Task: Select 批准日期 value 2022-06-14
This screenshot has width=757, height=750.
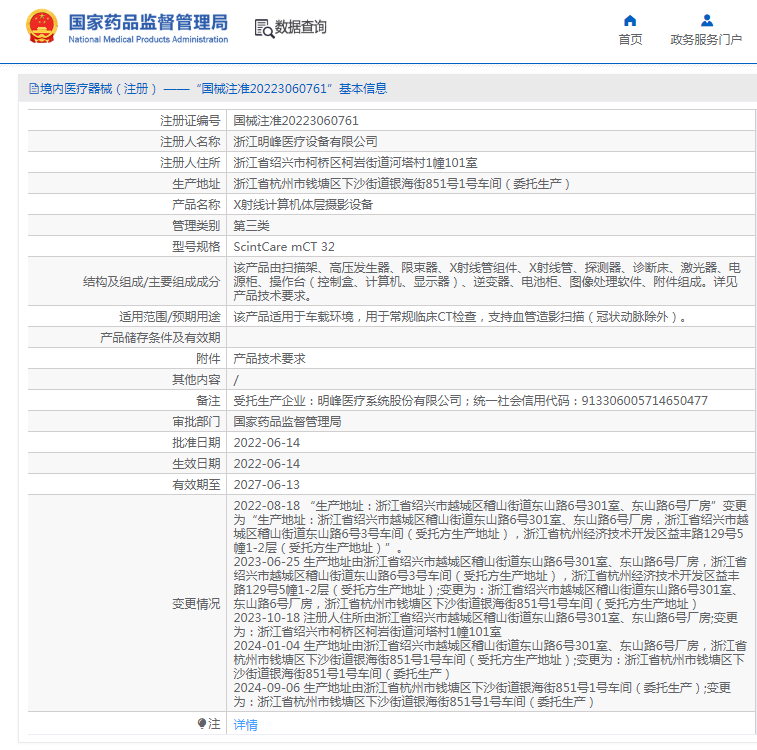Action: (x=266, y=443)
